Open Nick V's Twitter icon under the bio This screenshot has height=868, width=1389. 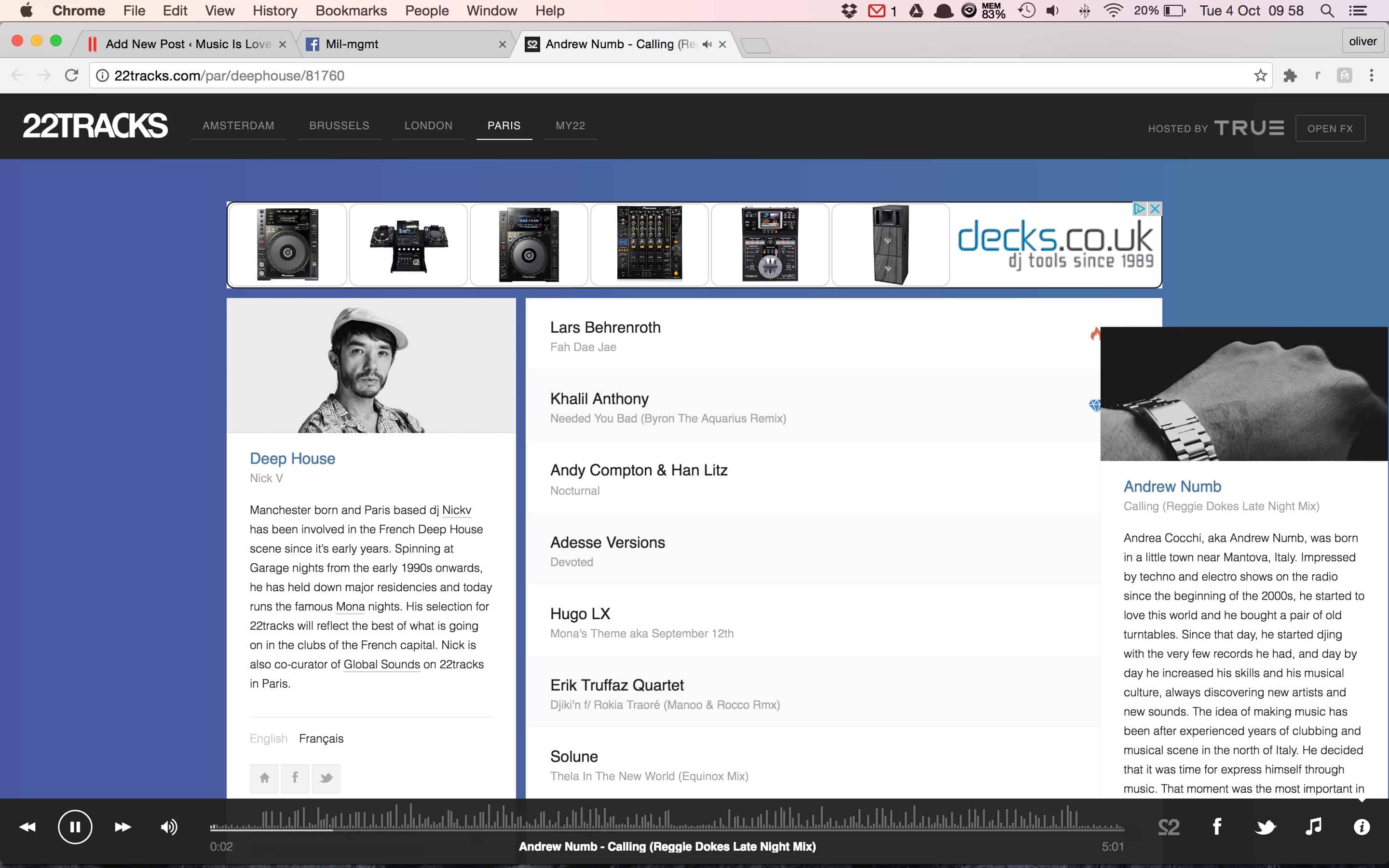pyautogui.click(x=326, y=778)
